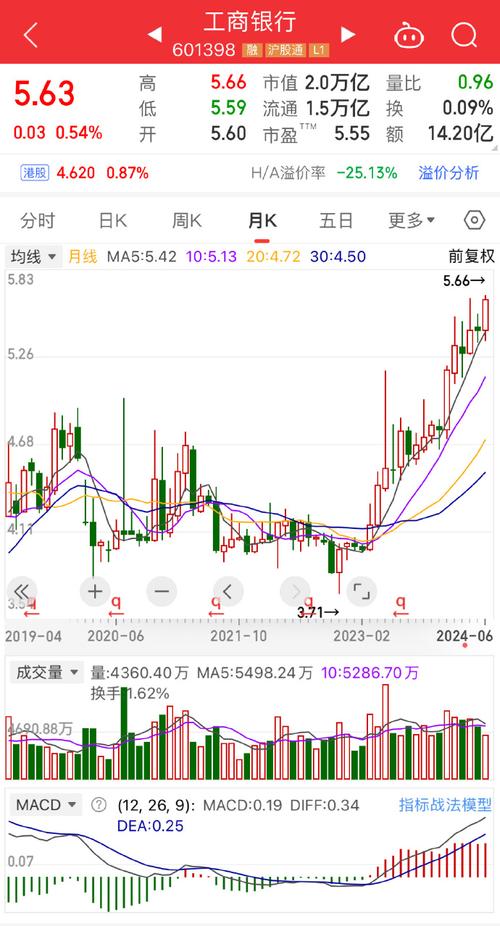Viewport: 500px width, 926px height.
Task: Tap the 2019-04 date label
Action: pos(33,635)
